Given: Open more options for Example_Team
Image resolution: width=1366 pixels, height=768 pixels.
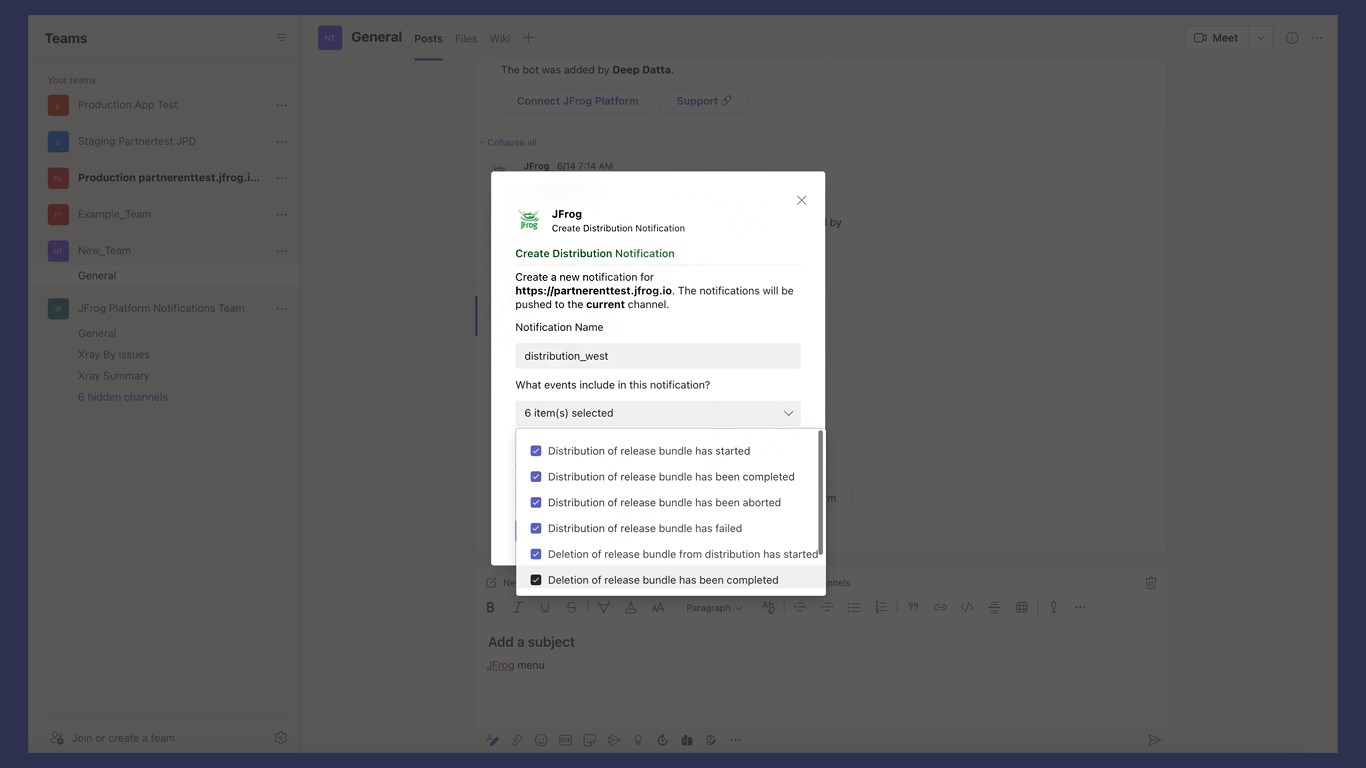Looking at the screenshot, I should [x=281, y=214].
